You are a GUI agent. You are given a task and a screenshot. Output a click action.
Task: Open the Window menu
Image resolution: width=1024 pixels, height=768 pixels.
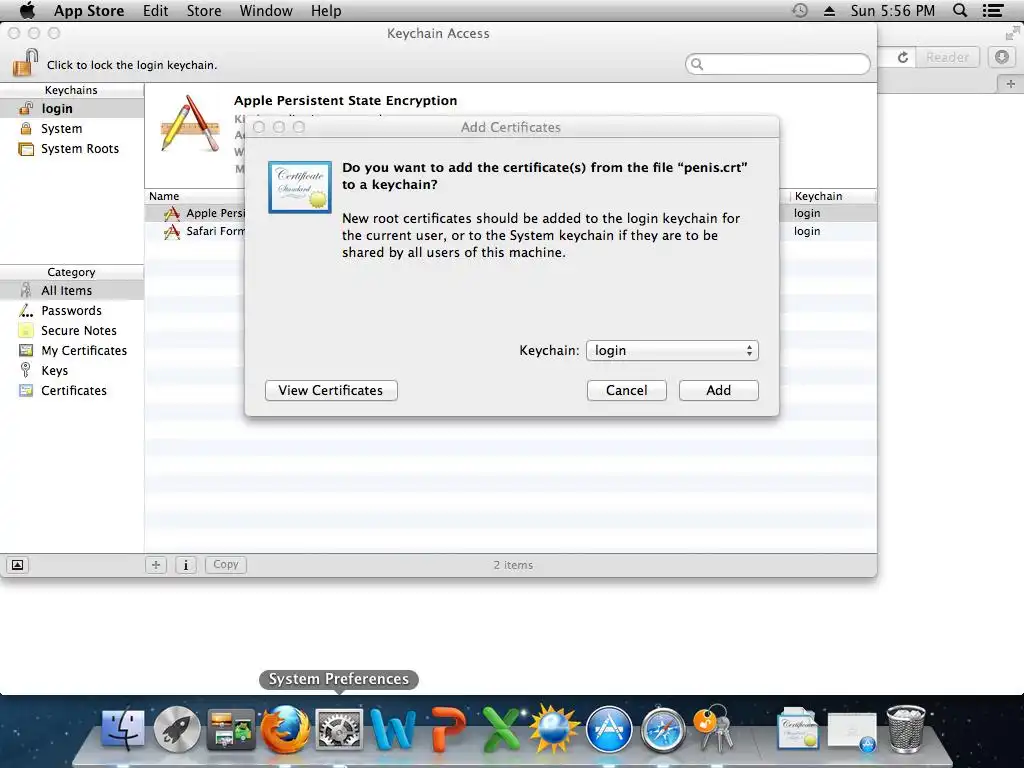click(x=266, y=10)
